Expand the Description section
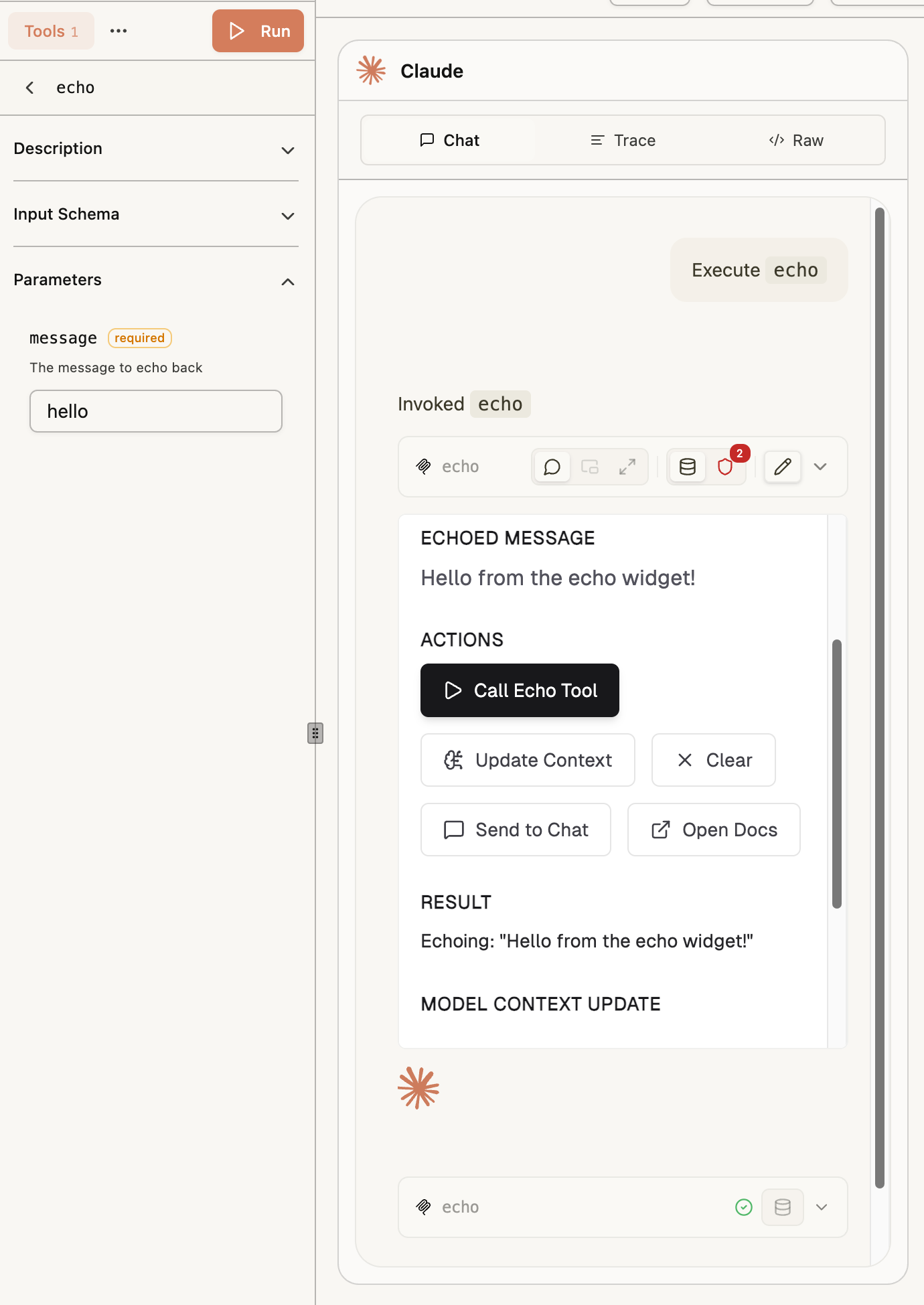 tap(156, 149)
